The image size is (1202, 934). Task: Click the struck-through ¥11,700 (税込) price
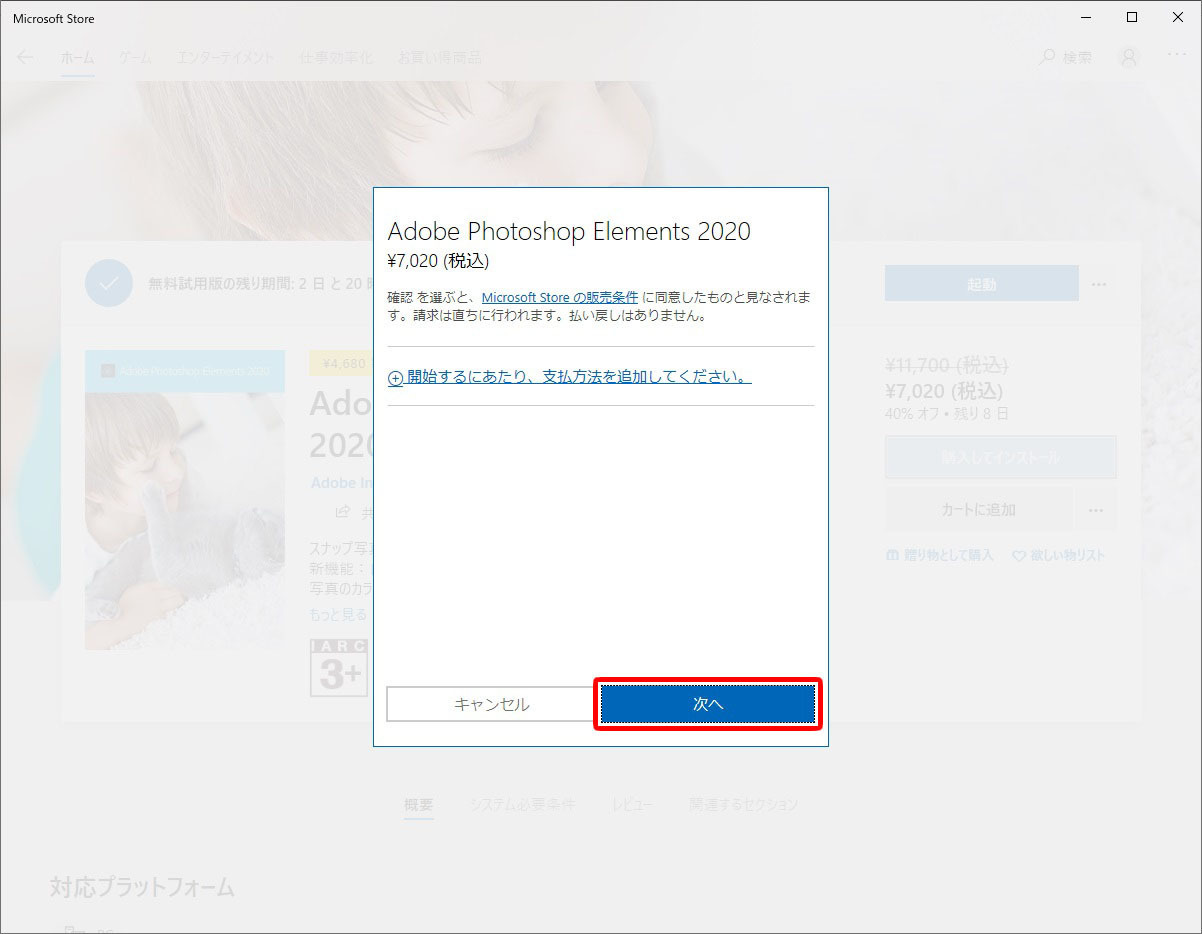click(947, 366)
